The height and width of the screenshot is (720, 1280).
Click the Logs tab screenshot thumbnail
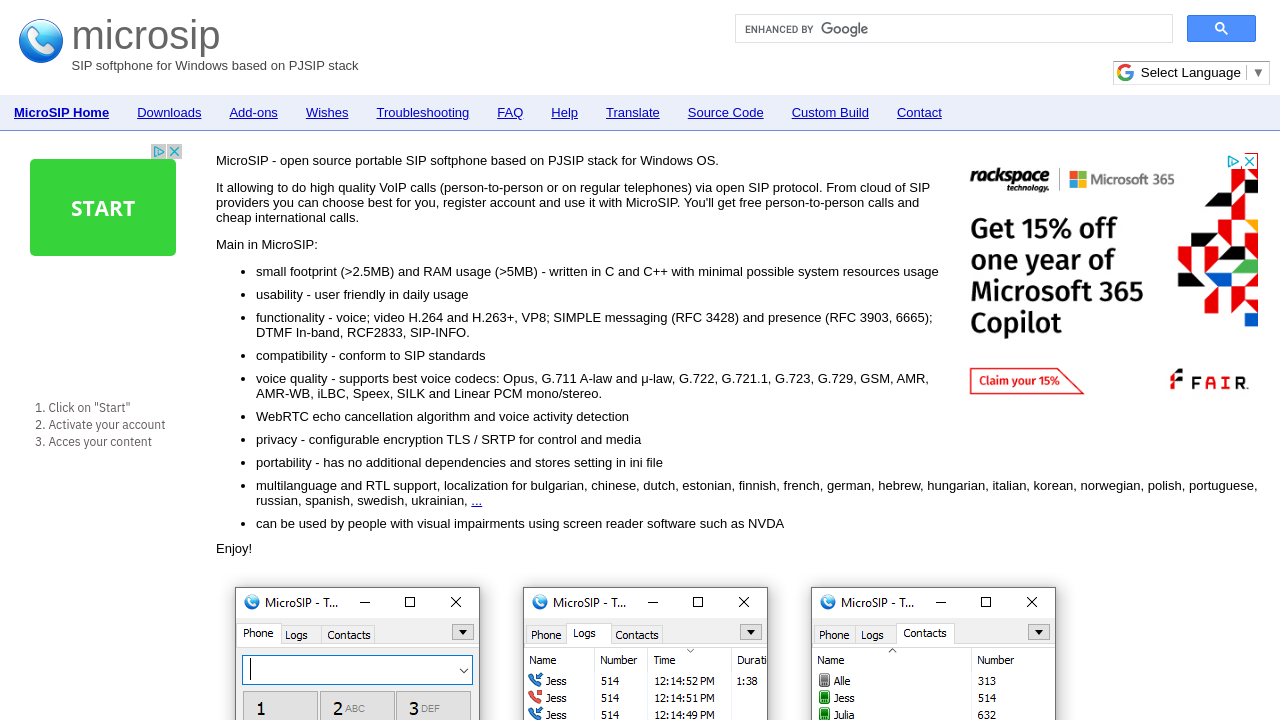click(x=645, y=654)
